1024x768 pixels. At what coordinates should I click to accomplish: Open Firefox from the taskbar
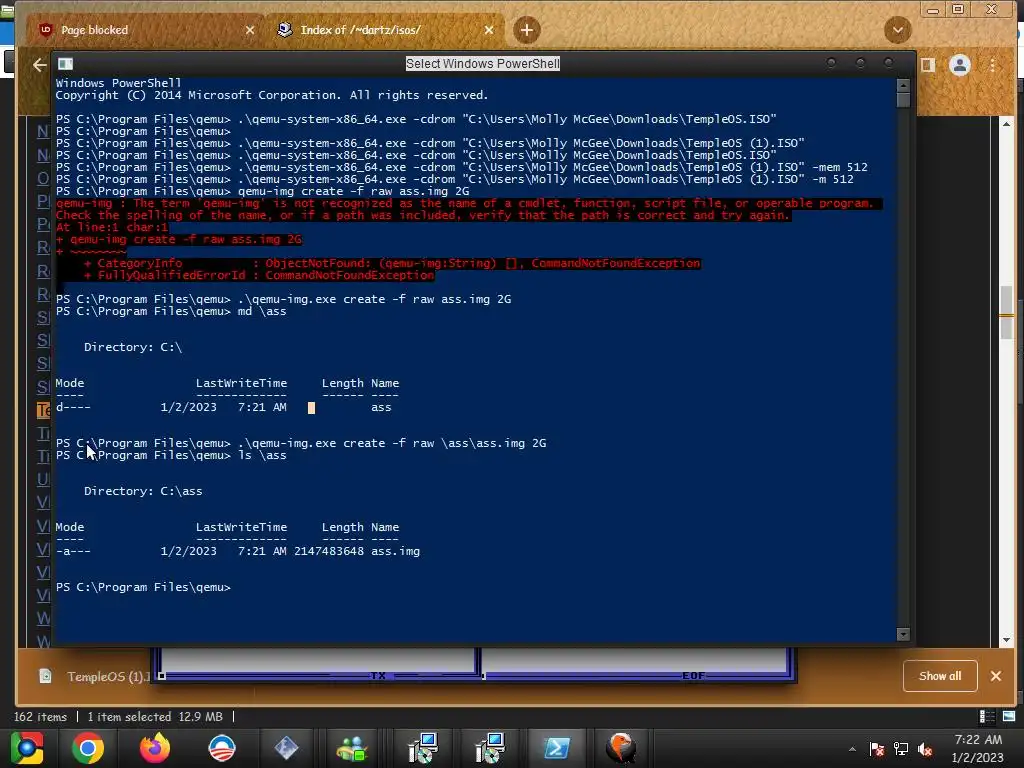(155, 748)
